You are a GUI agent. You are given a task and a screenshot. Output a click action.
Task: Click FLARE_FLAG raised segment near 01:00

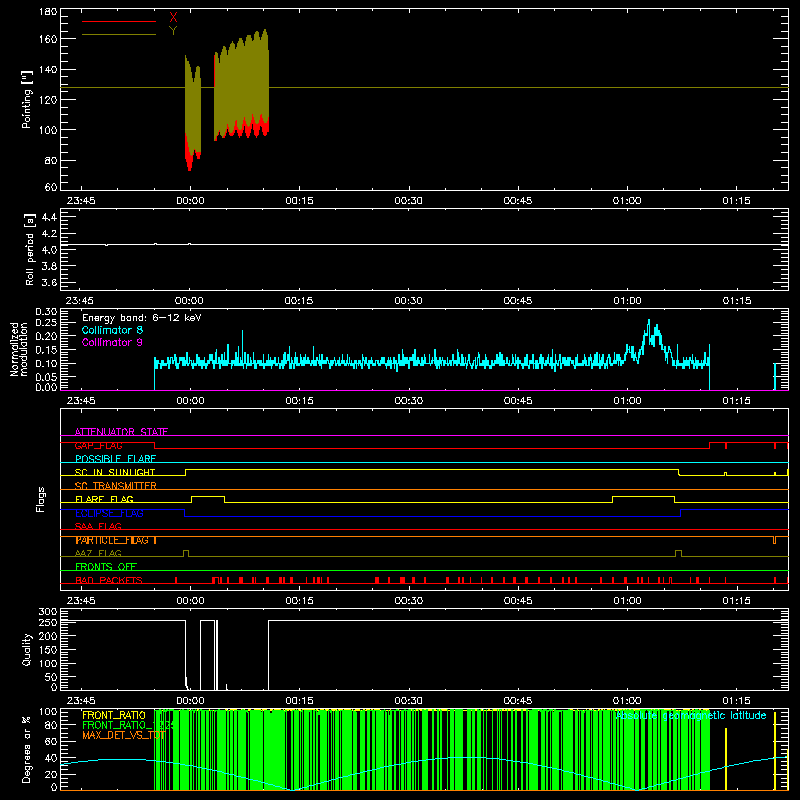pyautogui.click(x=643, y=496)
